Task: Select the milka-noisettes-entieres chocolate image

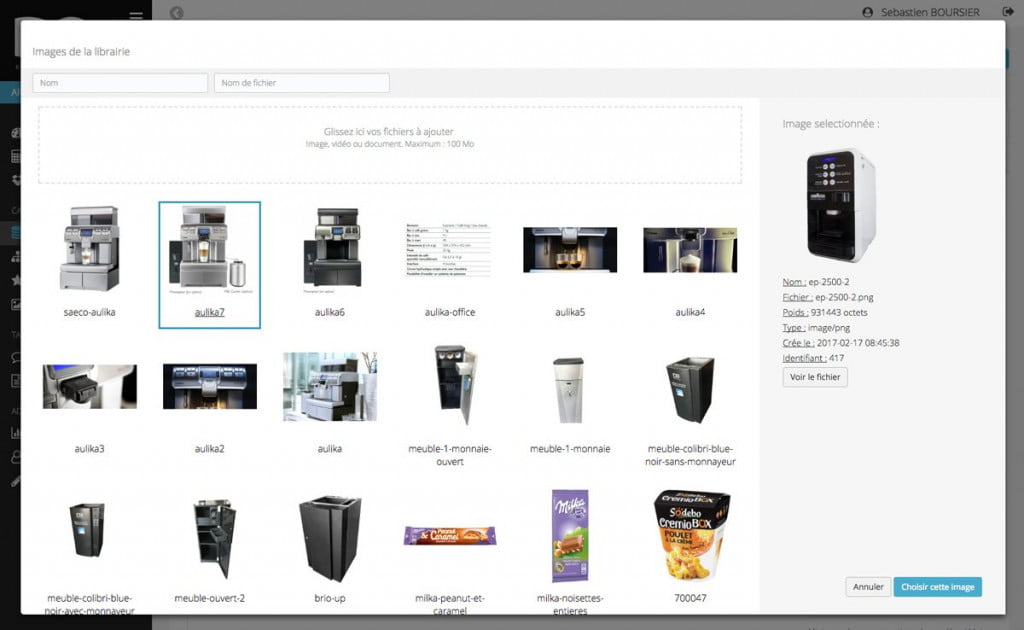Action: [570, 535]
